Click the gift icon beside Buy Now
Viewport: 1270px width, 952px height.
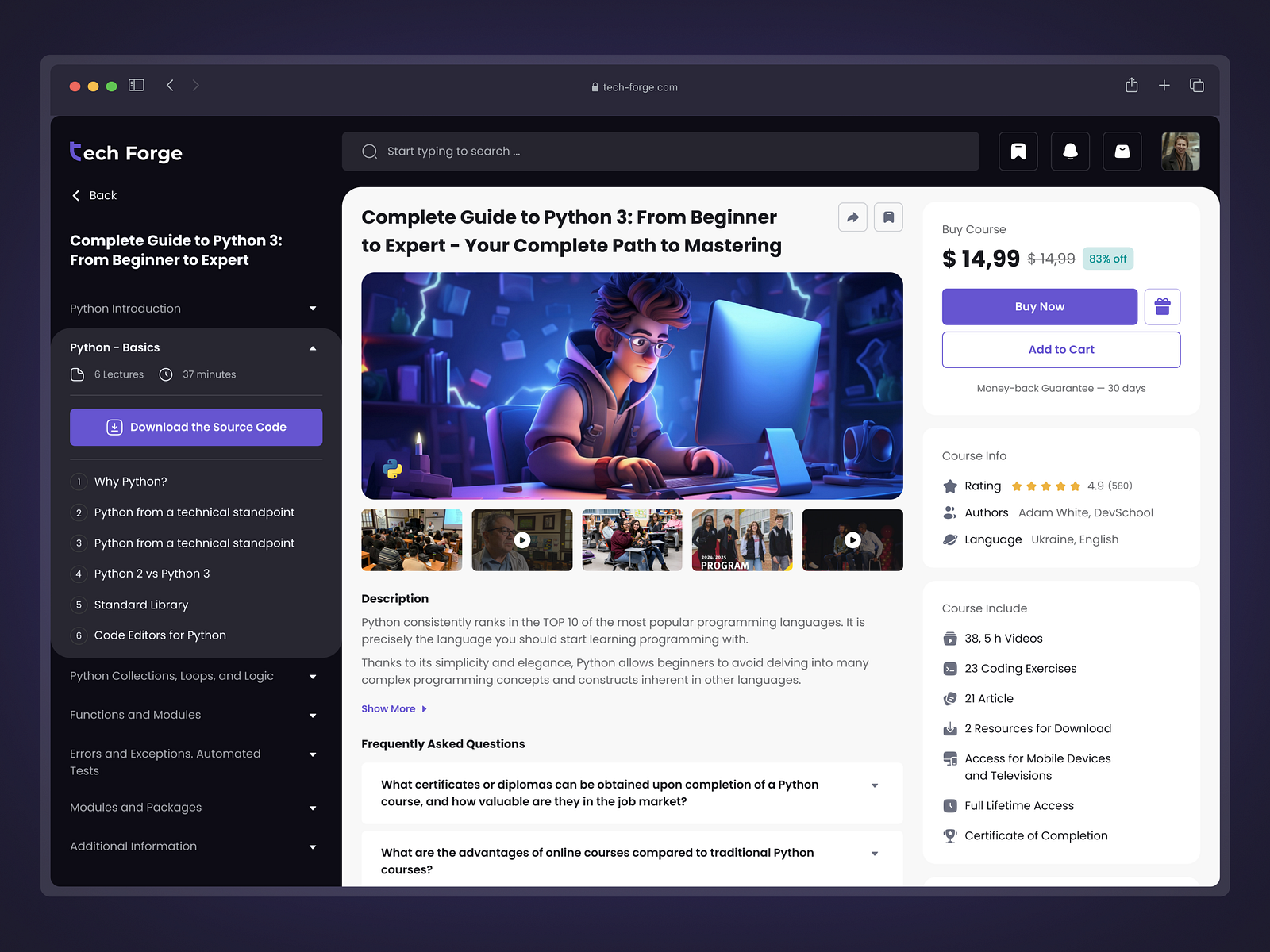click(x=1162, y=306)
